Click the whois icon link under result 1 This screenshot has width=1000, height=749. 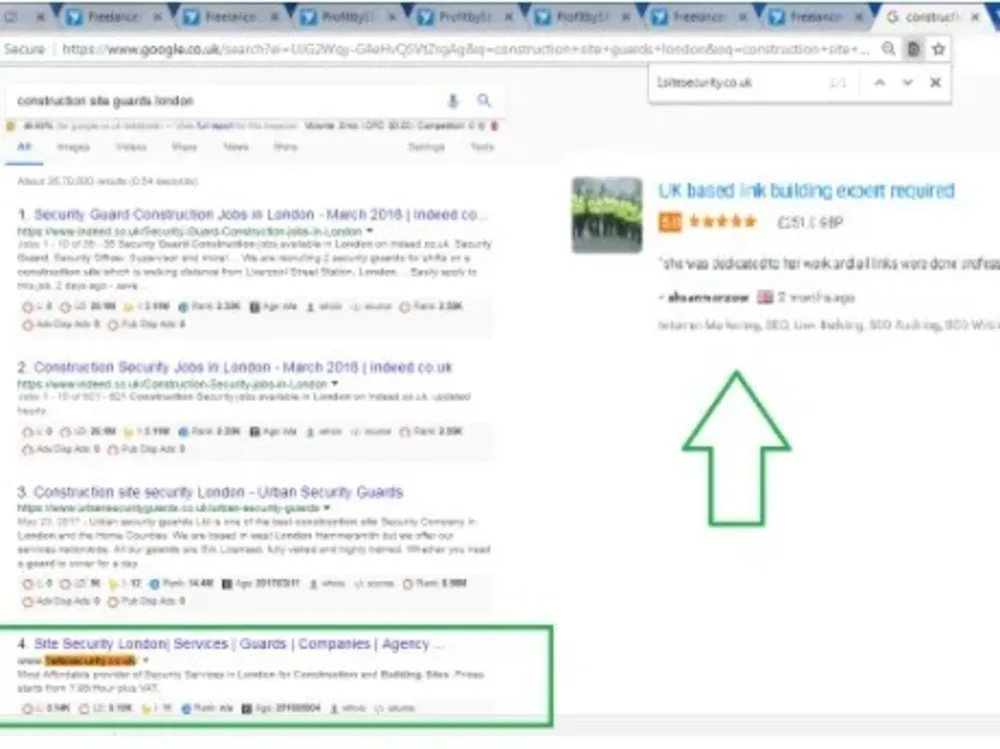pyautogui.click(x=324, y=307)
